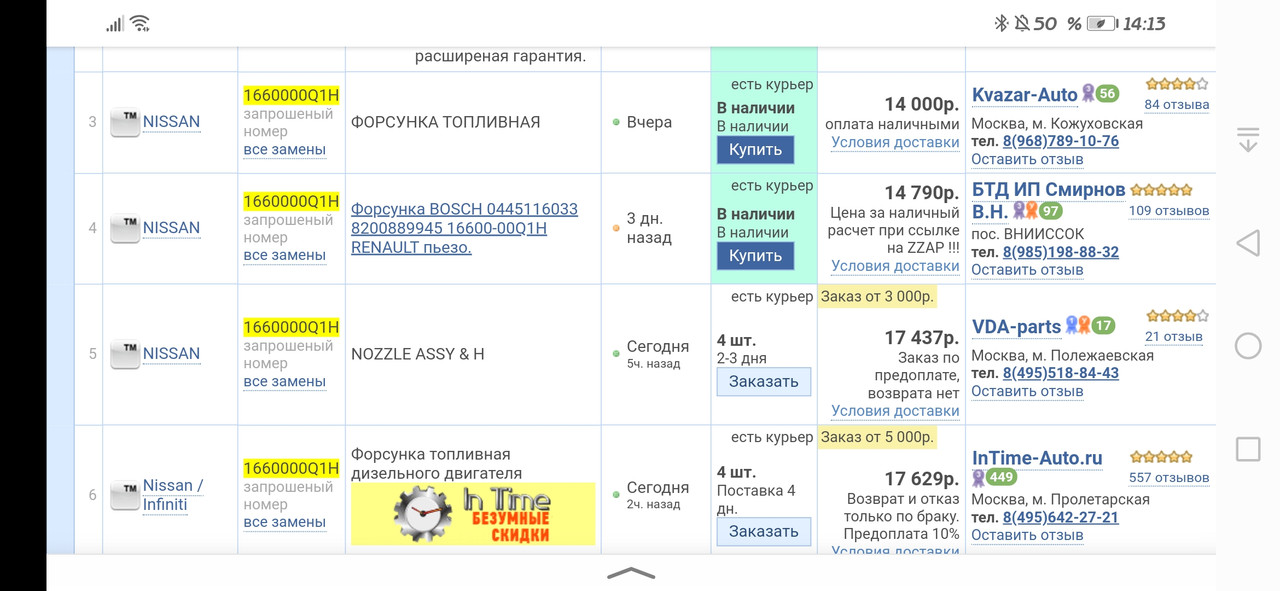Open the '84 отзыва' reviews link

(1177, 104)
